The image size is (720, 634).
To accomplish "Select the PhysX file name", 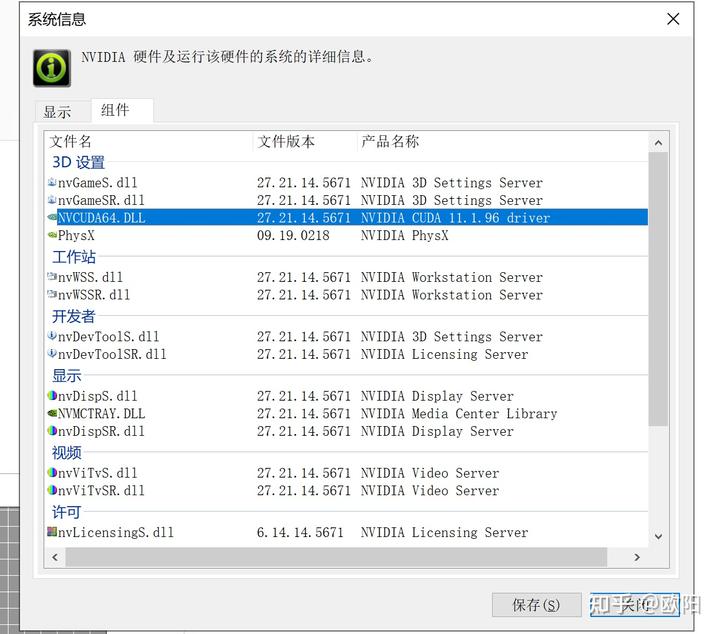I will [x=76, y=236].
